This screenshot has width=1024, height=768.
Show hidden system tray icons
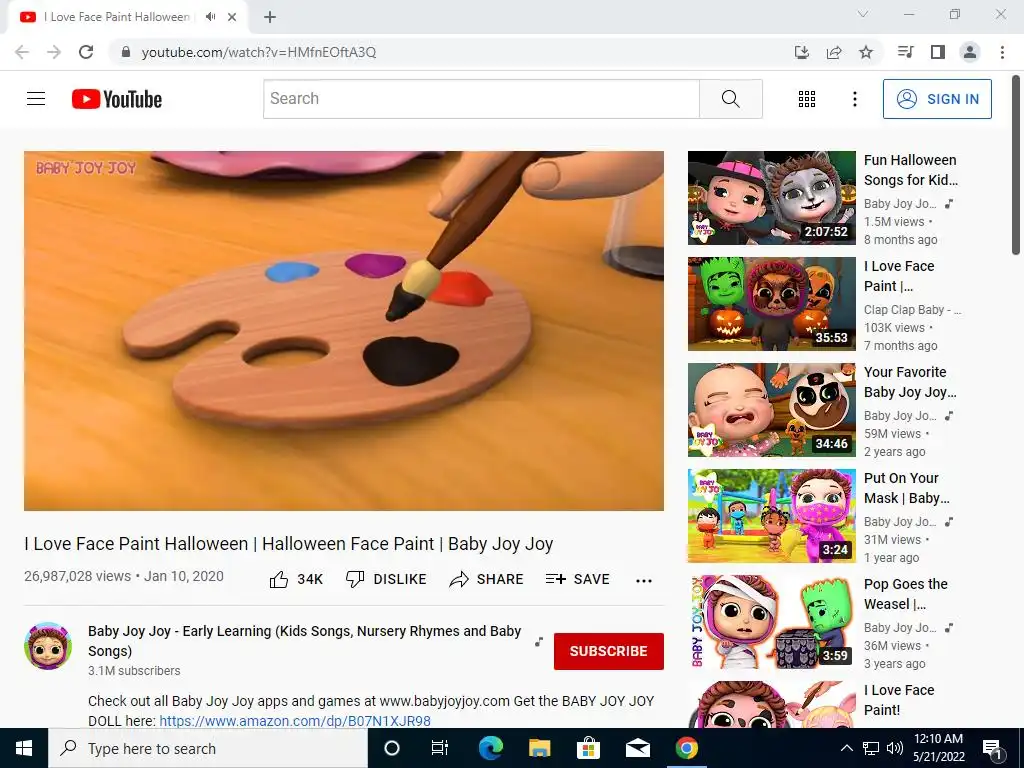pyautogui.click(x=846, y=748)
